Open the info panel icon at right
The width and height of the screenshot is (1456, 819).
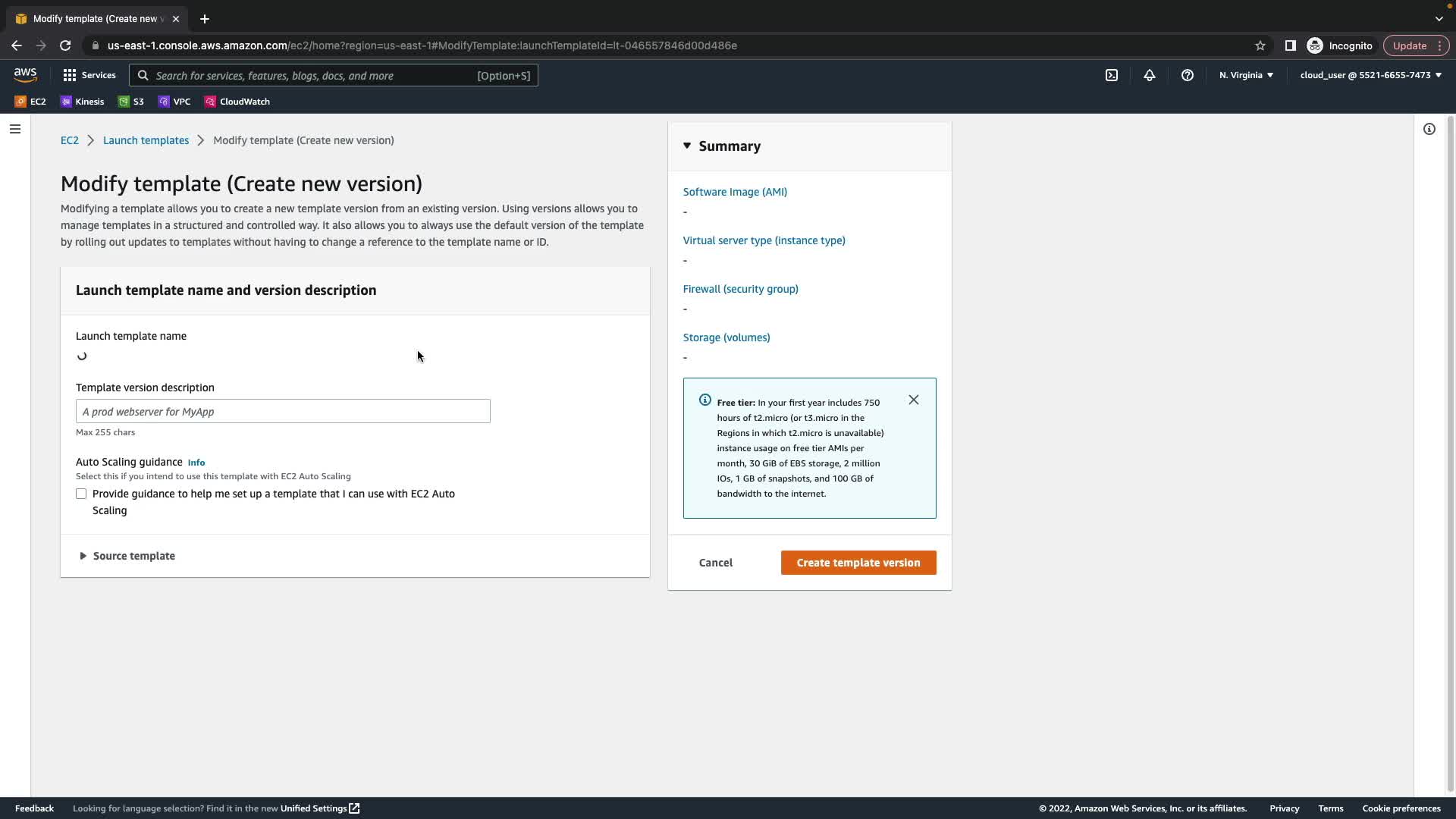1429,129
